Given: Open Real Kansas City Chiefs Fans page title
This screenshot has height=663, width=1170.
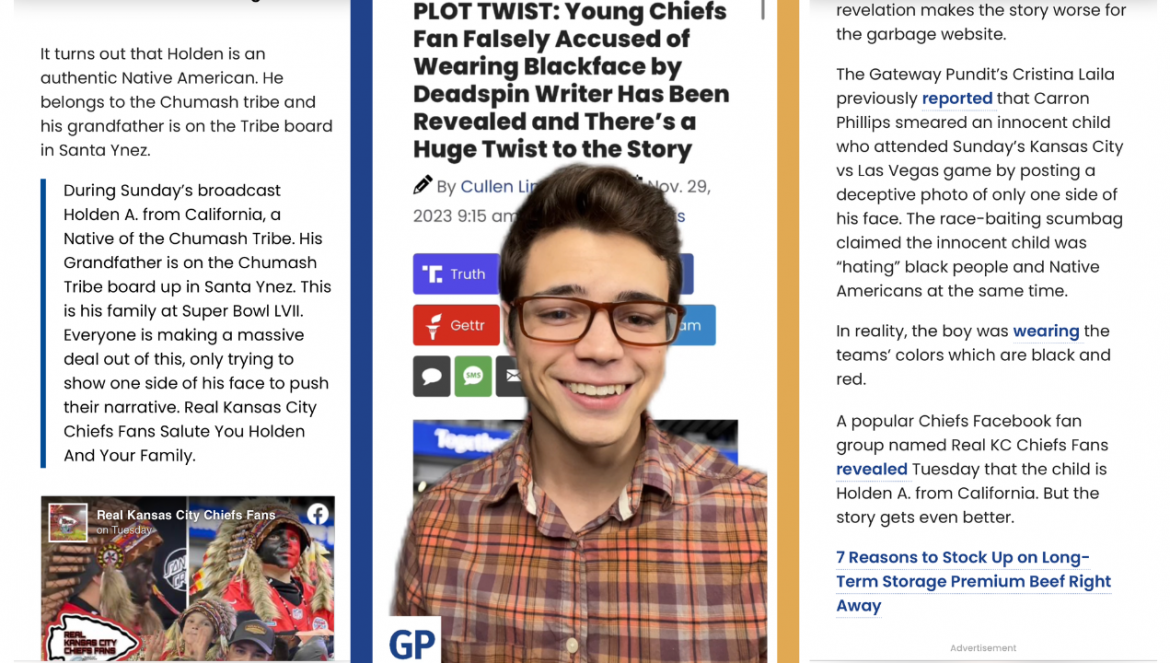Looking at the screenshot, I should [x=186, y=515].
